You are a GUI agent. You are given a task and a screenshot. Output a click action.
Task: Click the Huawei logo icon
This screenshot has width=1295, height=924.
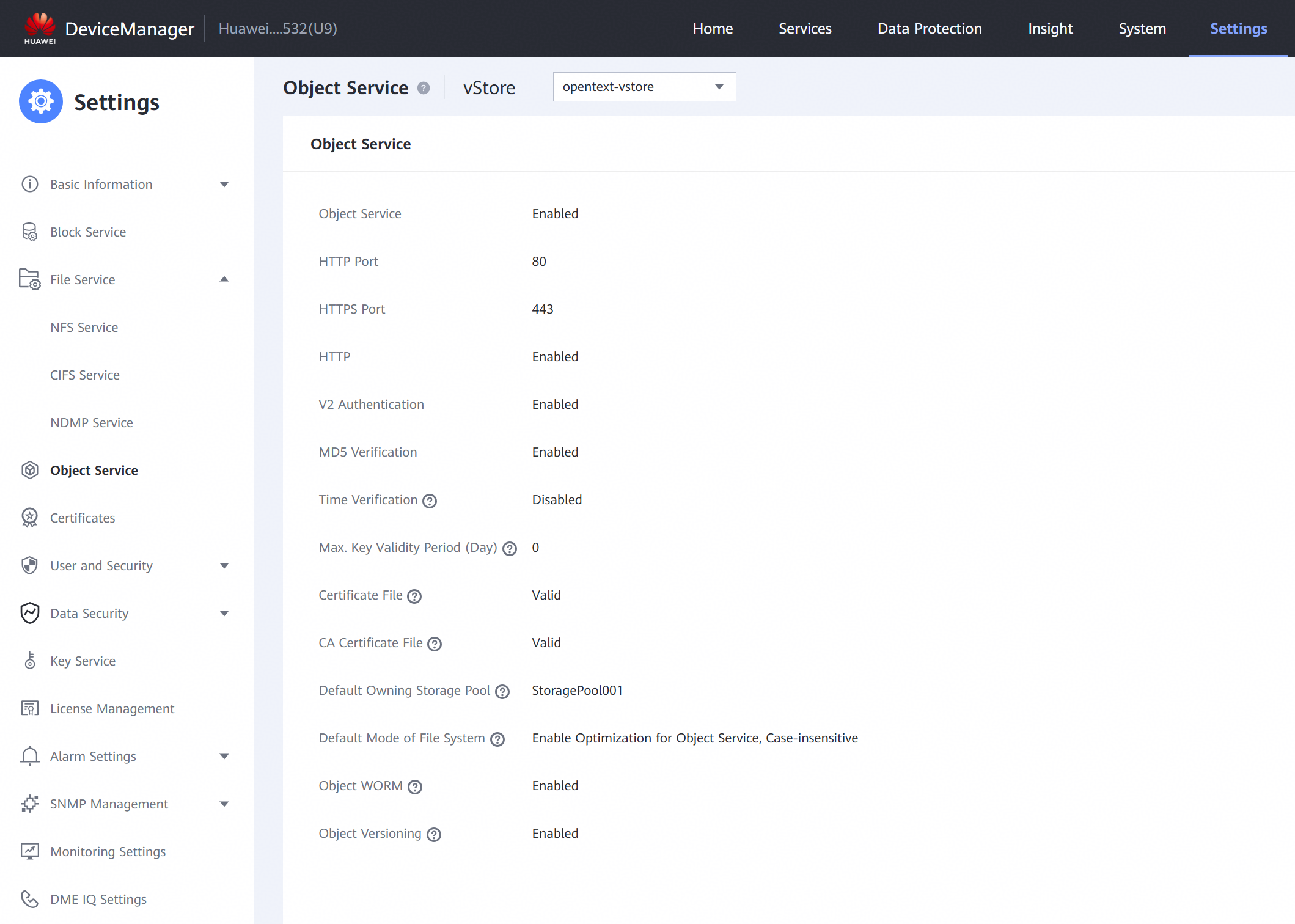pyautogui.click(x=40, y=28)
